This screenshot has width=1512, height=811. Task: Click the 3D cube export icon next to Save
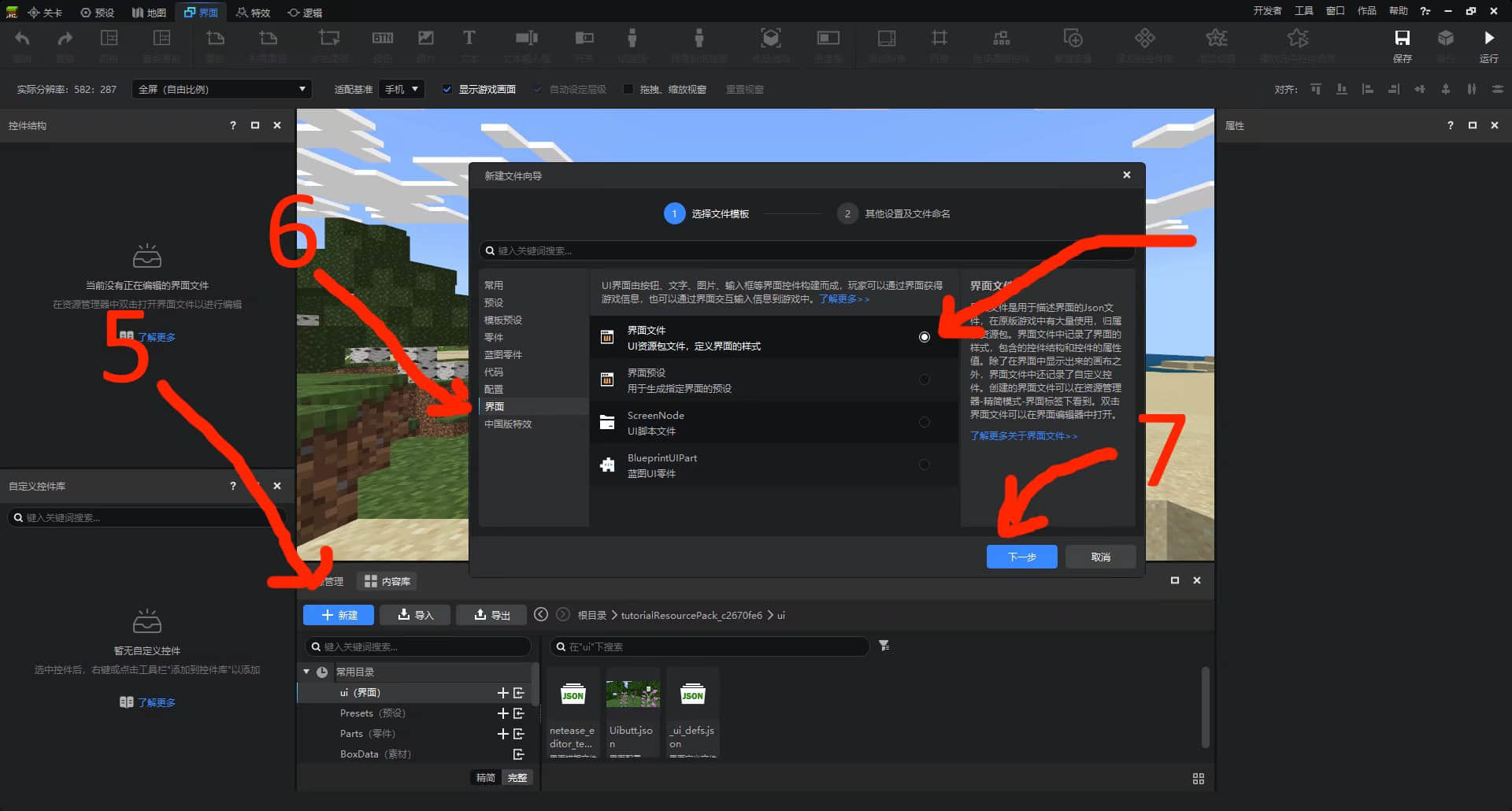tap(1446, 38)
